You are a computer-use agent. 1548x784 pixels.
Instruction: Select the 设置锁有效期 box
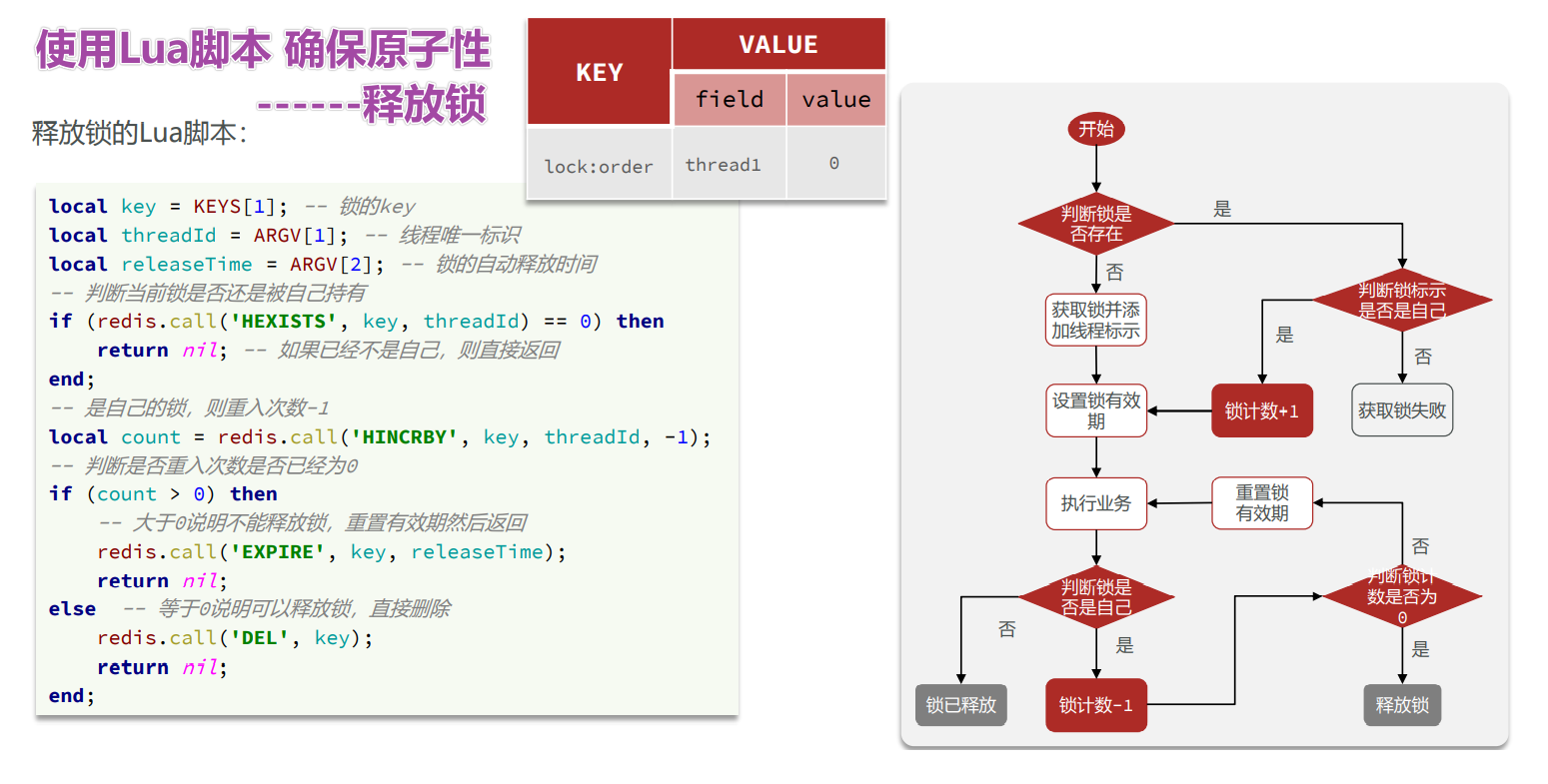[x=1096, y=410]
